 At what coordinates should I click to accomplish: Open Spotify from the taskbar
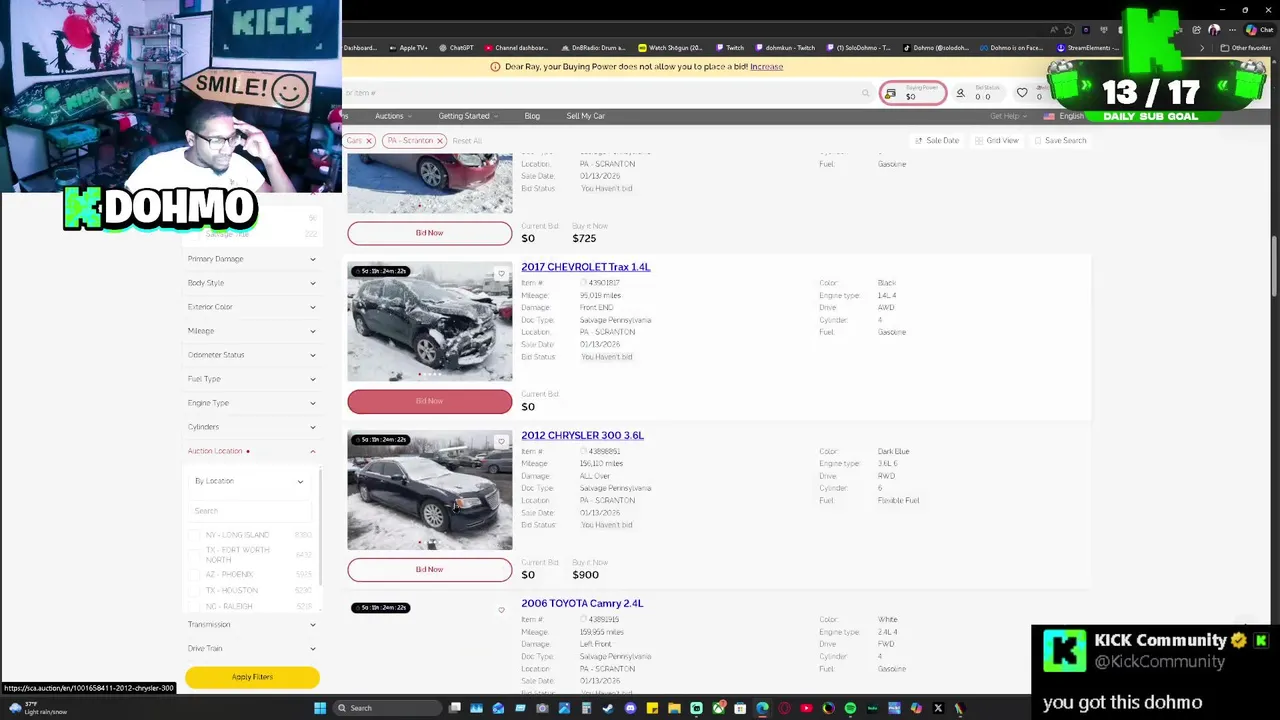pos(850,708)
